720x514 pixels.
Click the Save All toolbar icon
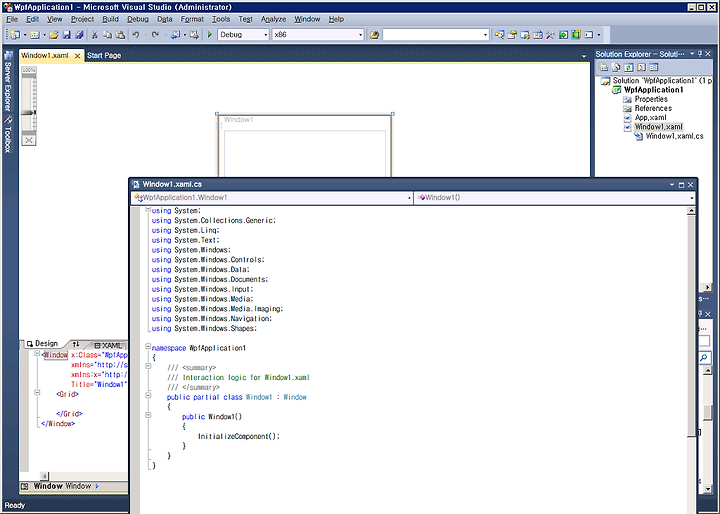(x=79, y=35)
